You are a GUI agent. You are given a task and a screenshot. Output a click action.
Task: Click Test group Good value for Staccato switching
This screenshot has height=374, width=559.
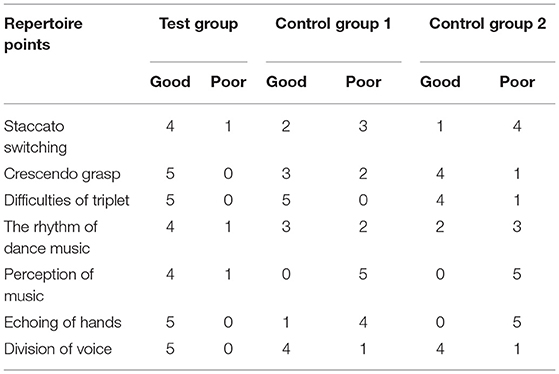[x=170, y=126]
